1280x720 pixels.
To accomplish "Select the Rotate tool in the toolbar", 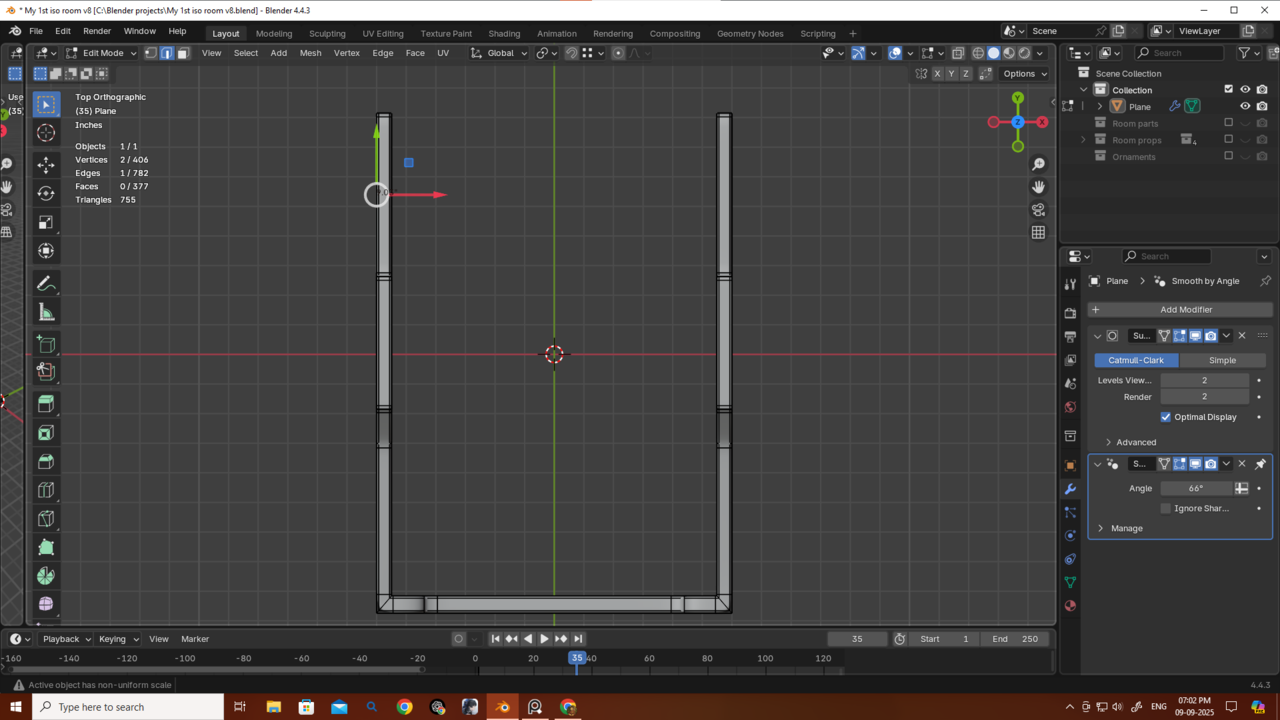I will [x=46, y=193].
